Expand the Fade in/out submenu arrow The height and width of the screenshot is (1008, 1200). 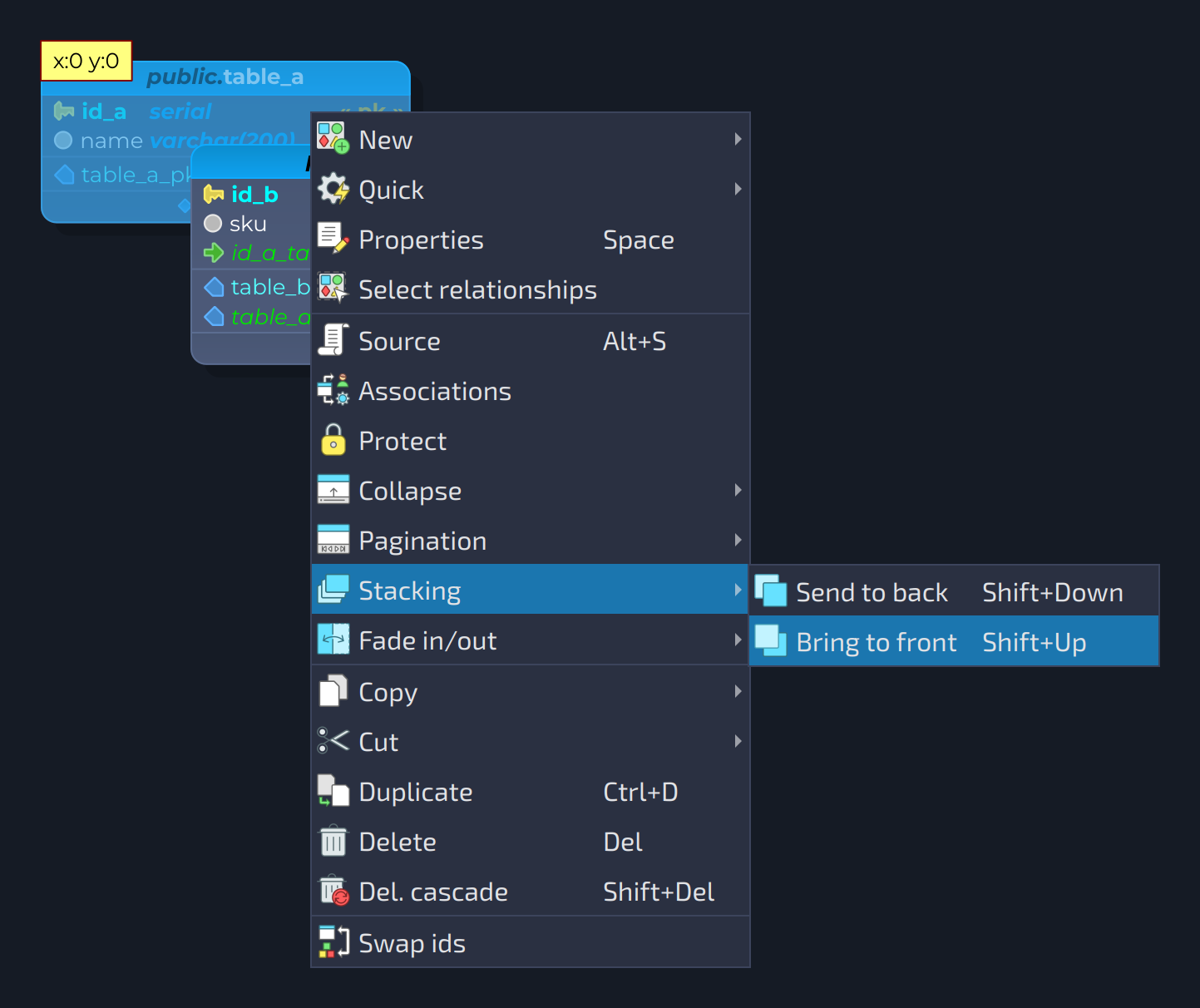738,640
